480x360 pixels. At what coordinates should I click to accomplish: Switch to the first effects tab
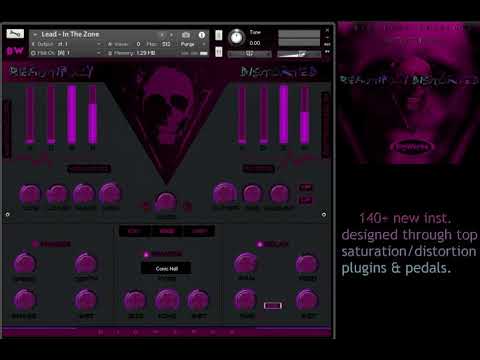coord(135,231)
